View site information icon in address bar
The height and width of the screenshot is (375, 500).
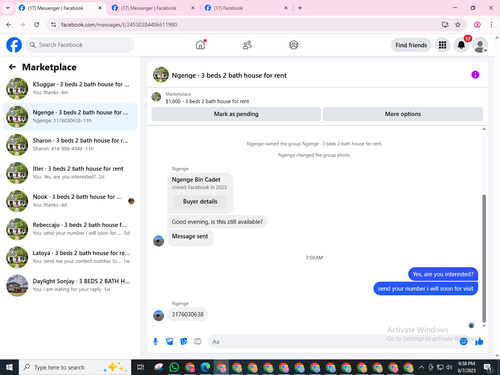(x=53, y=25)
